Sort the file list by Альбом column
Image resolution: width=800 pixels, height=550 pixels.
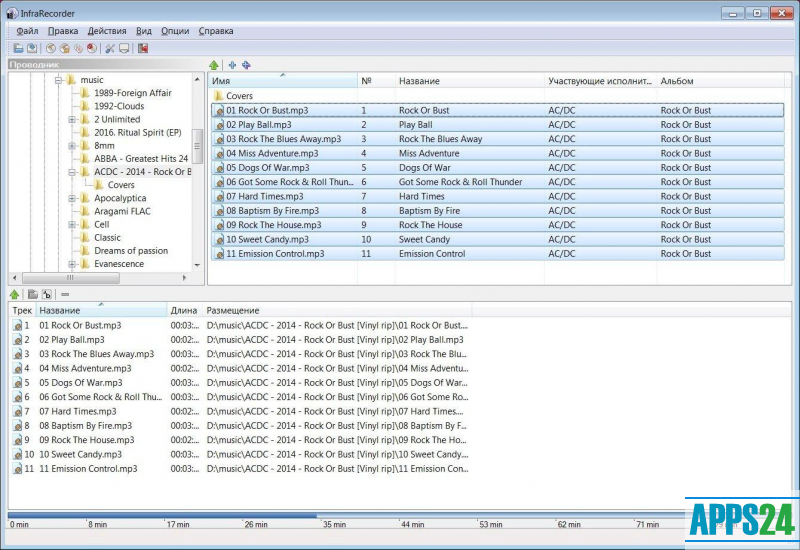(720, 81)
